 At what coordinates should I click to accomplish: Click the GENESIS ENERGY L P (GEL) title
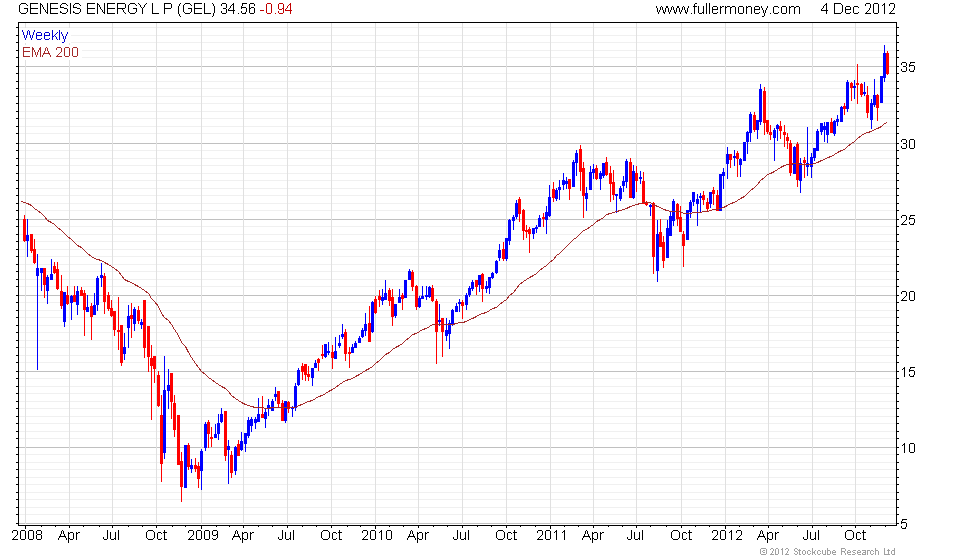(118, 9)
